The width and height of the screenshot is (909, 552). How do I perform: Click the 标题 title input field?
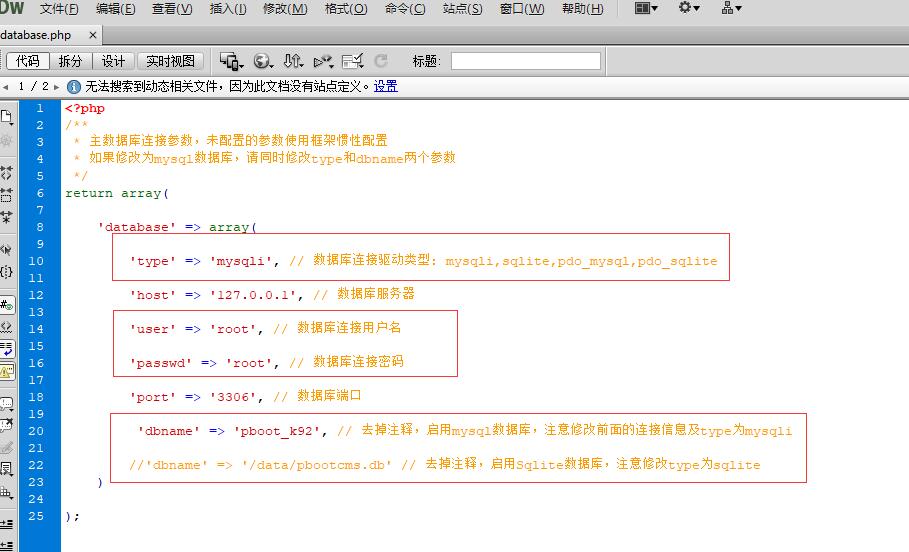pos(525,61)
